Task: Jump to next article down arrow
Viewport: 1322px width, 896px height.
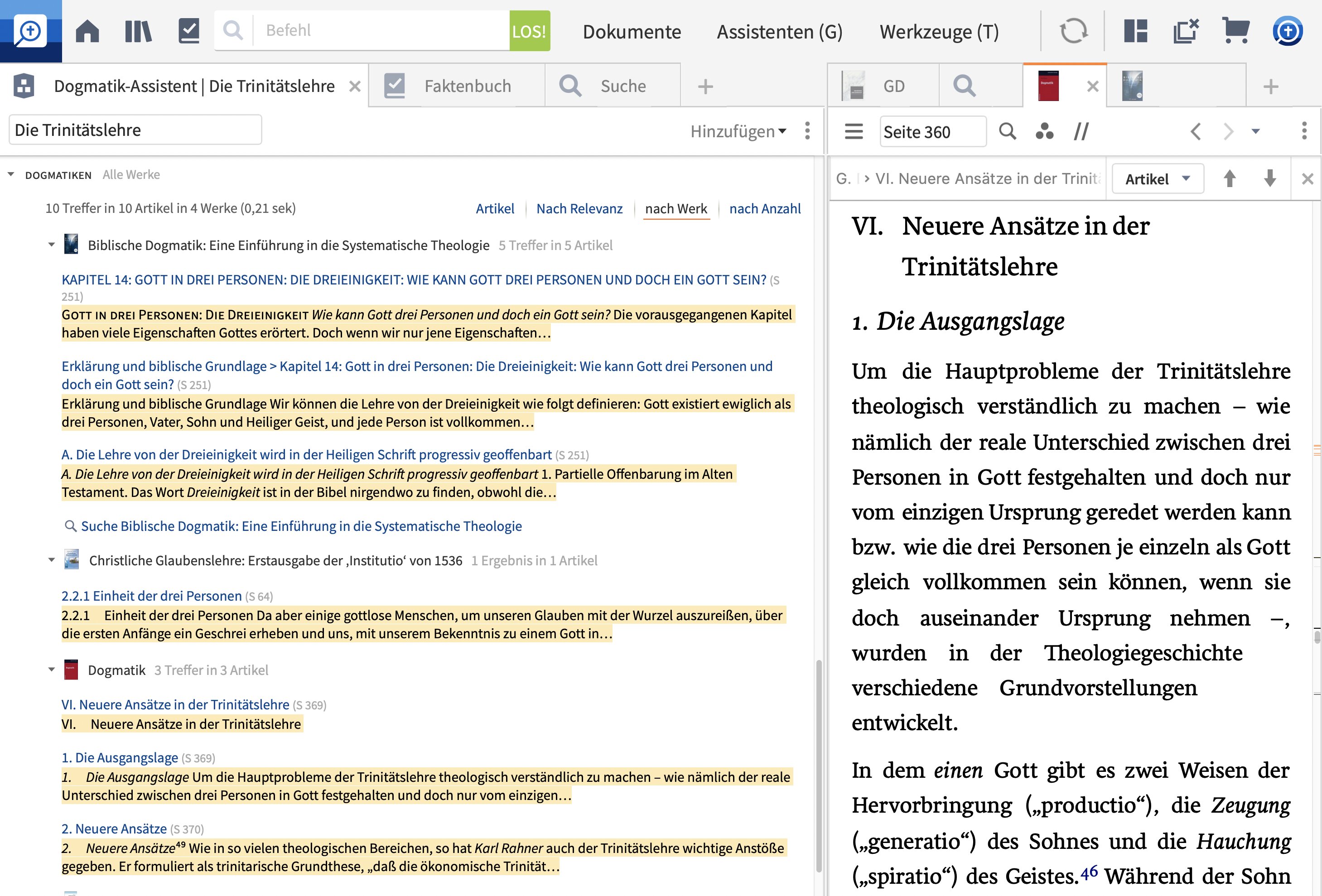Action: 1269,178
